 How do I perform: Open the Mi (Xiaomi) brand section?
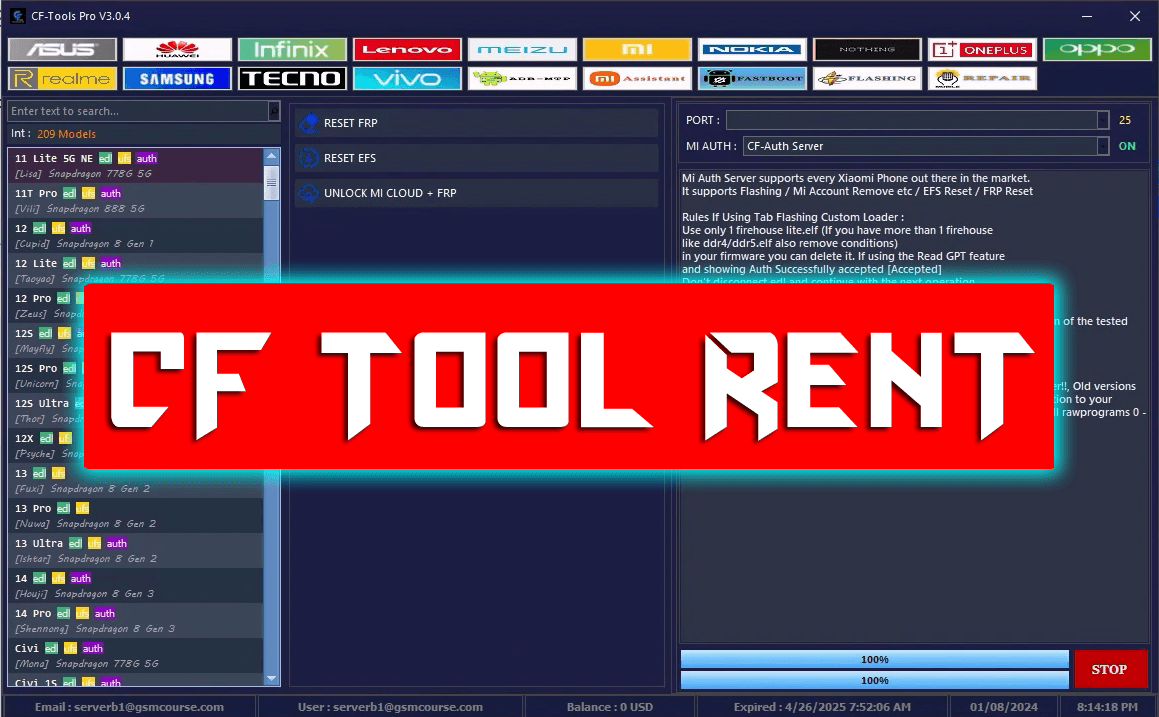637,50
